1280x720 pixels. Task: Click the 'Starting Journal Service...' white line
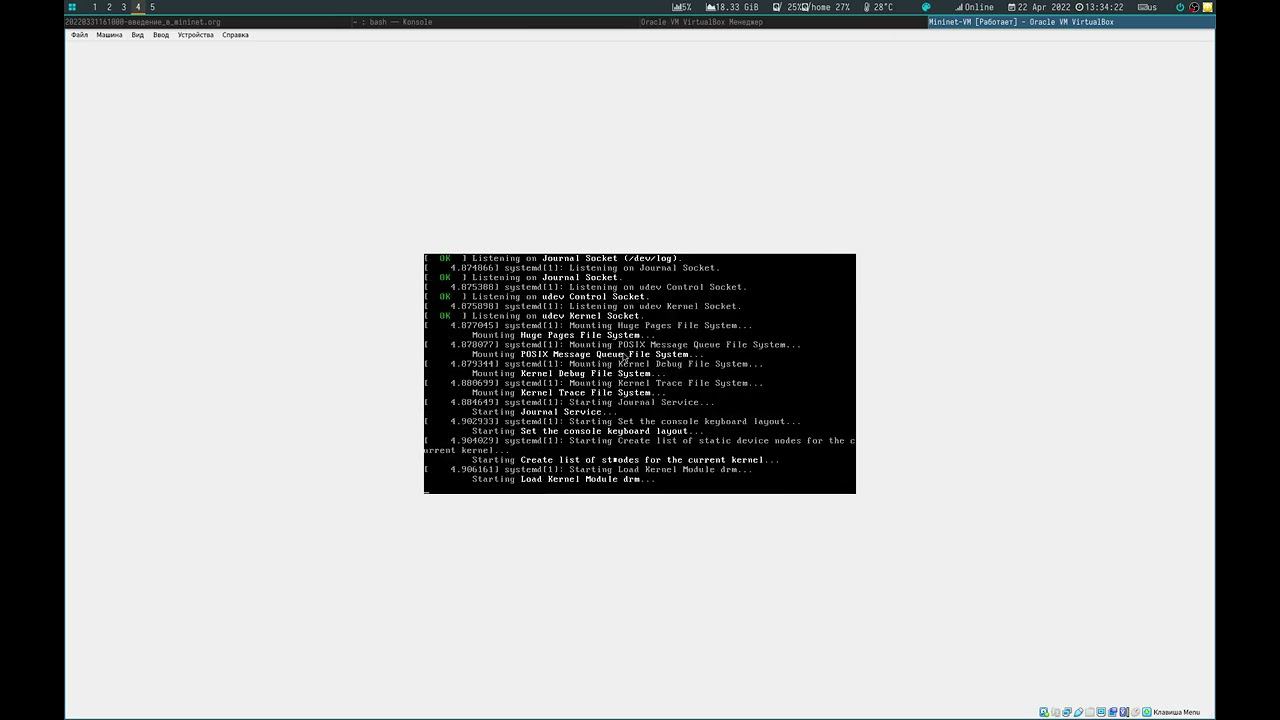click(x=544, y=412)
